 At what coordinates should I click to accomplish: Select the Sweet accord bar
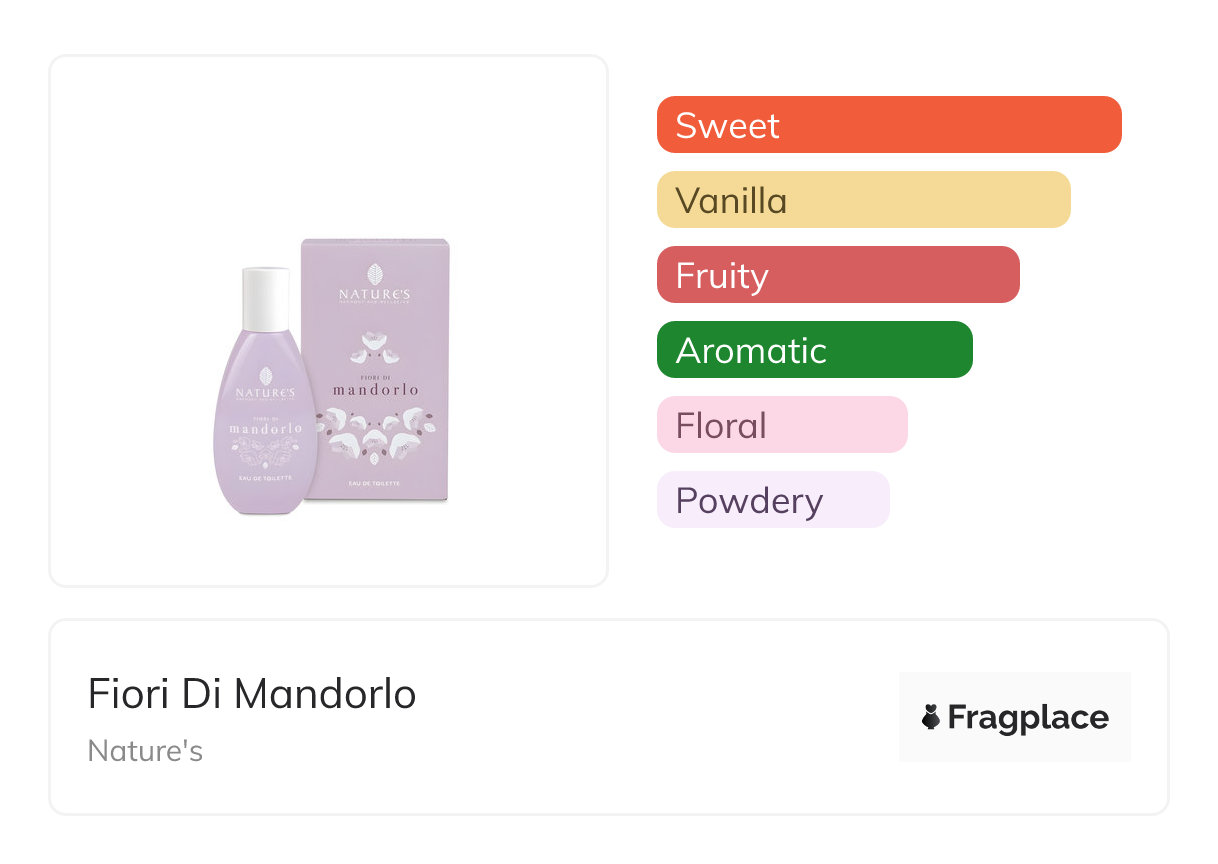[888, 125]
